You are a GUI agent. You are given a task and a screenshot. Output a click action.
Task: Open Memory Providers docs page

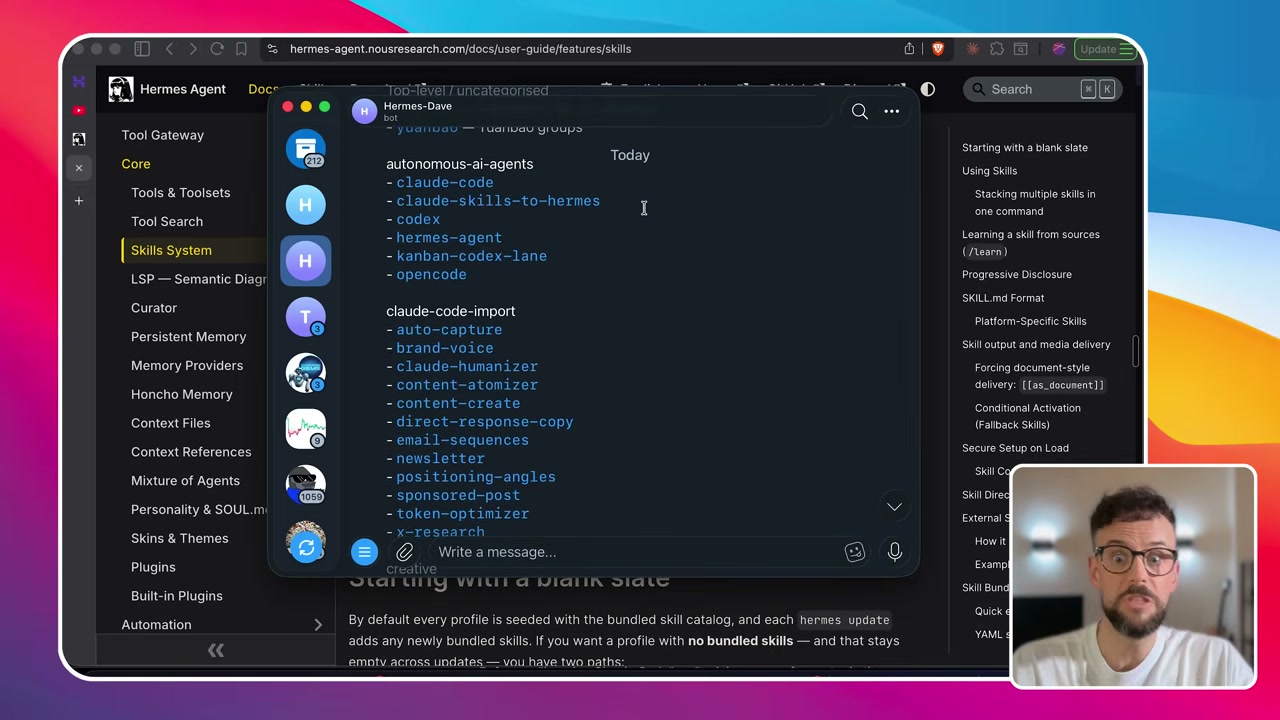187,366
